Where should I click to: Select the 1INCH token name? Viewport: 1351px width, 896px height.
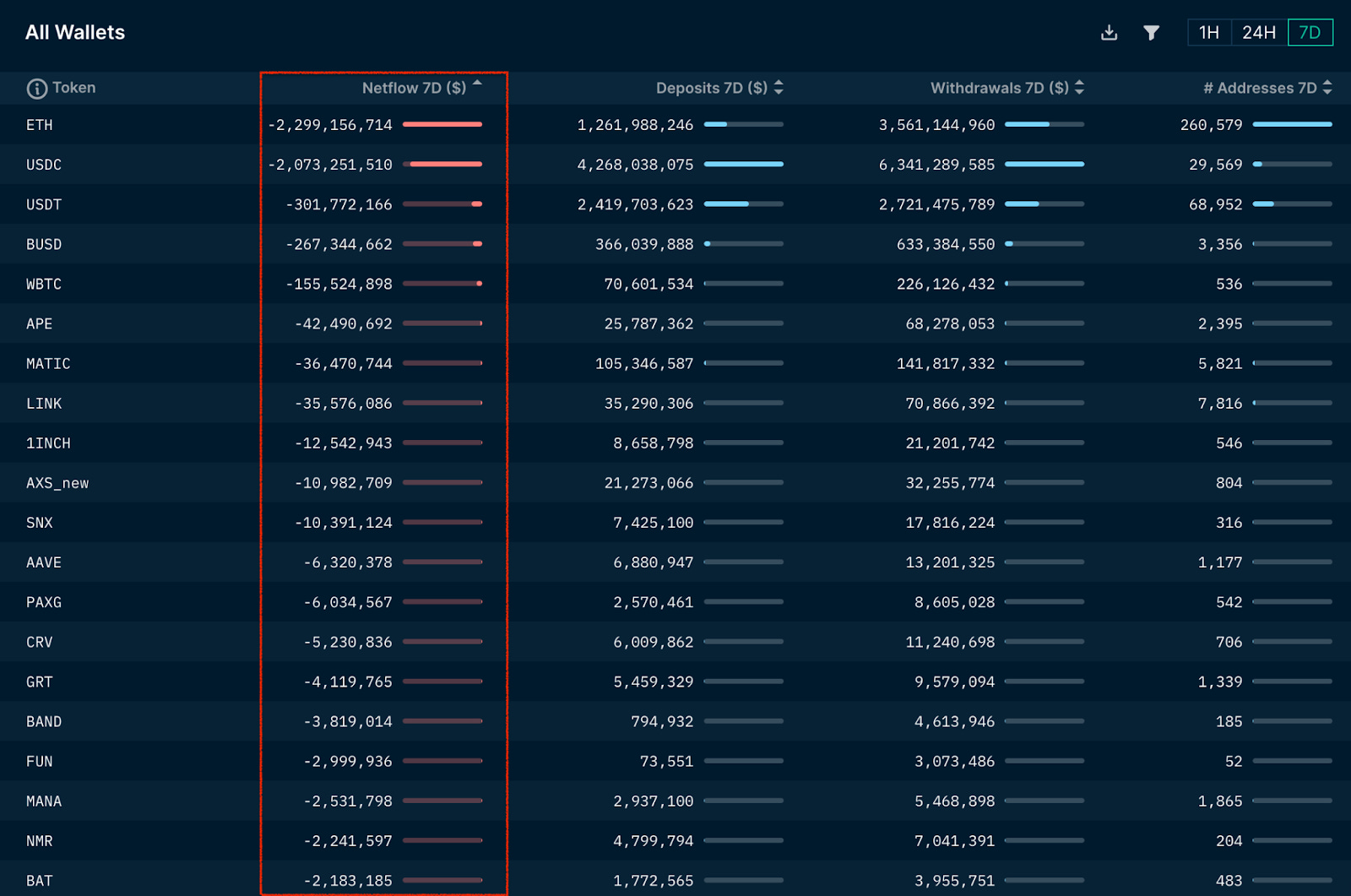point(48,443)
